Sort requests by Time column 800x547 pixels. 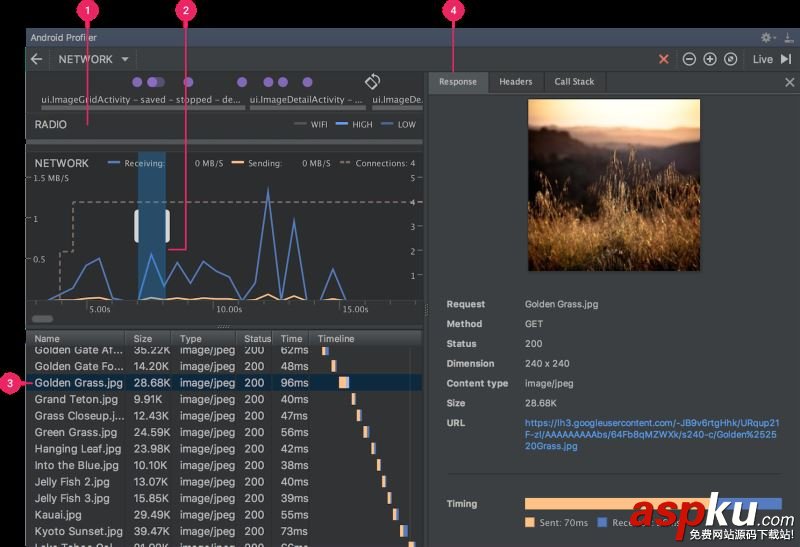coord(291,338)
